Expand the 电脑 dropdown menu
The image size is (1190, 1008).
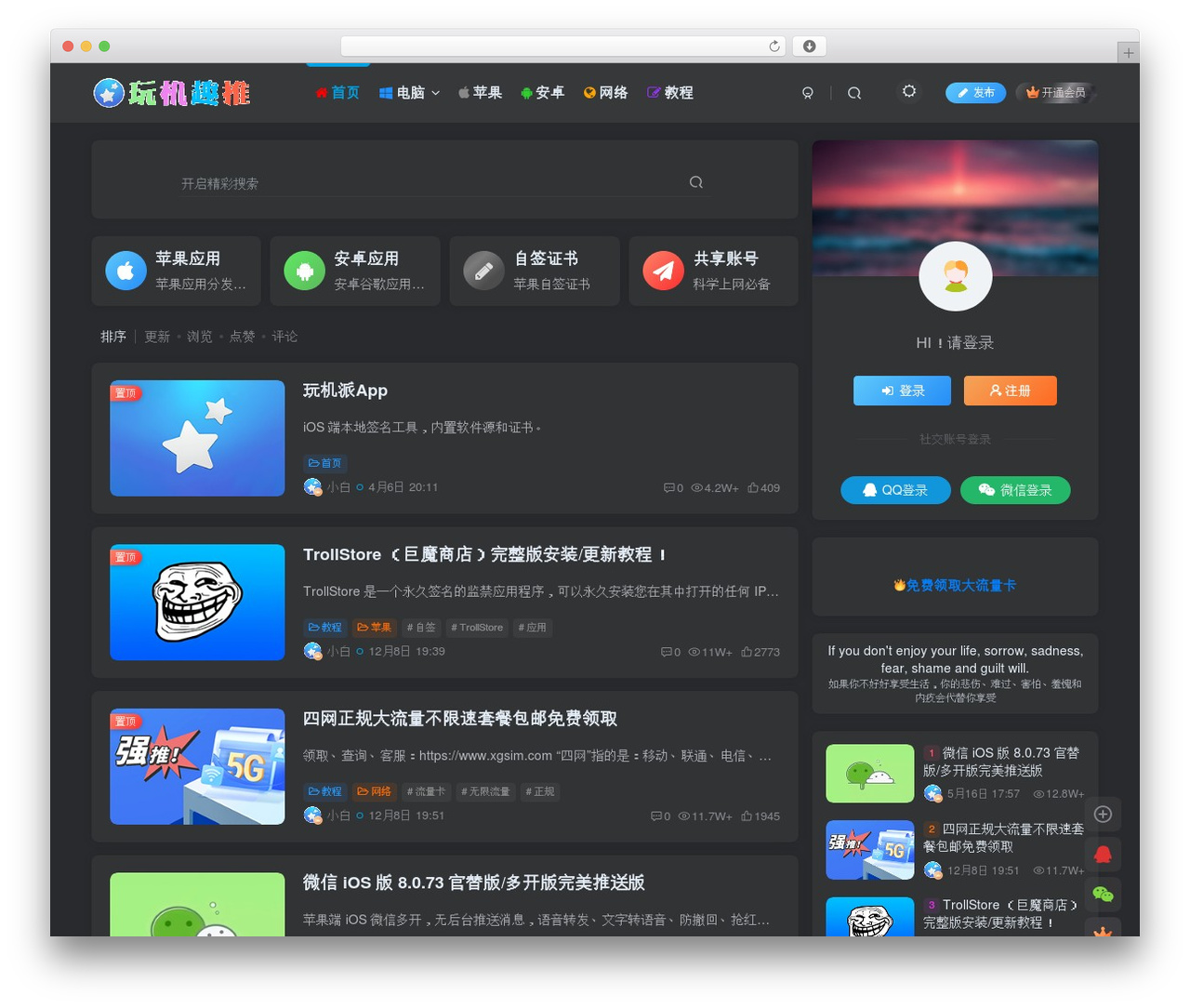[x=409, y=92]
